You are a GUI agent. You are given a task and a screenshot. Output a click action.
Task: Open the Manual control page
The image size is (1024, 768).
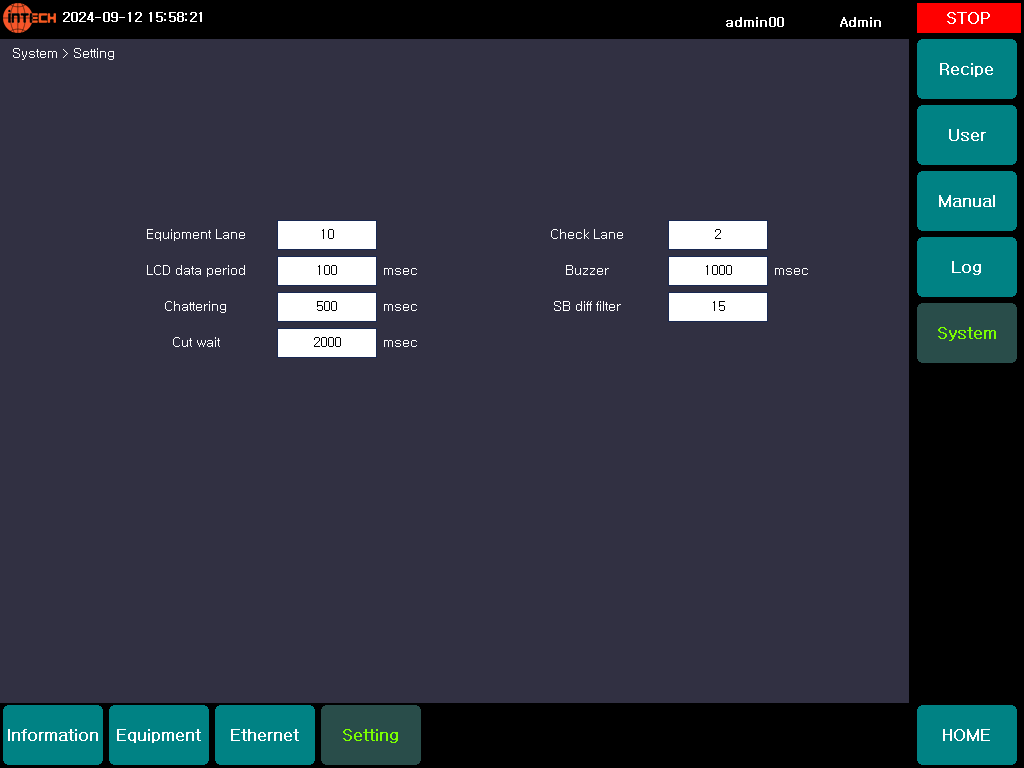(966, 201)
